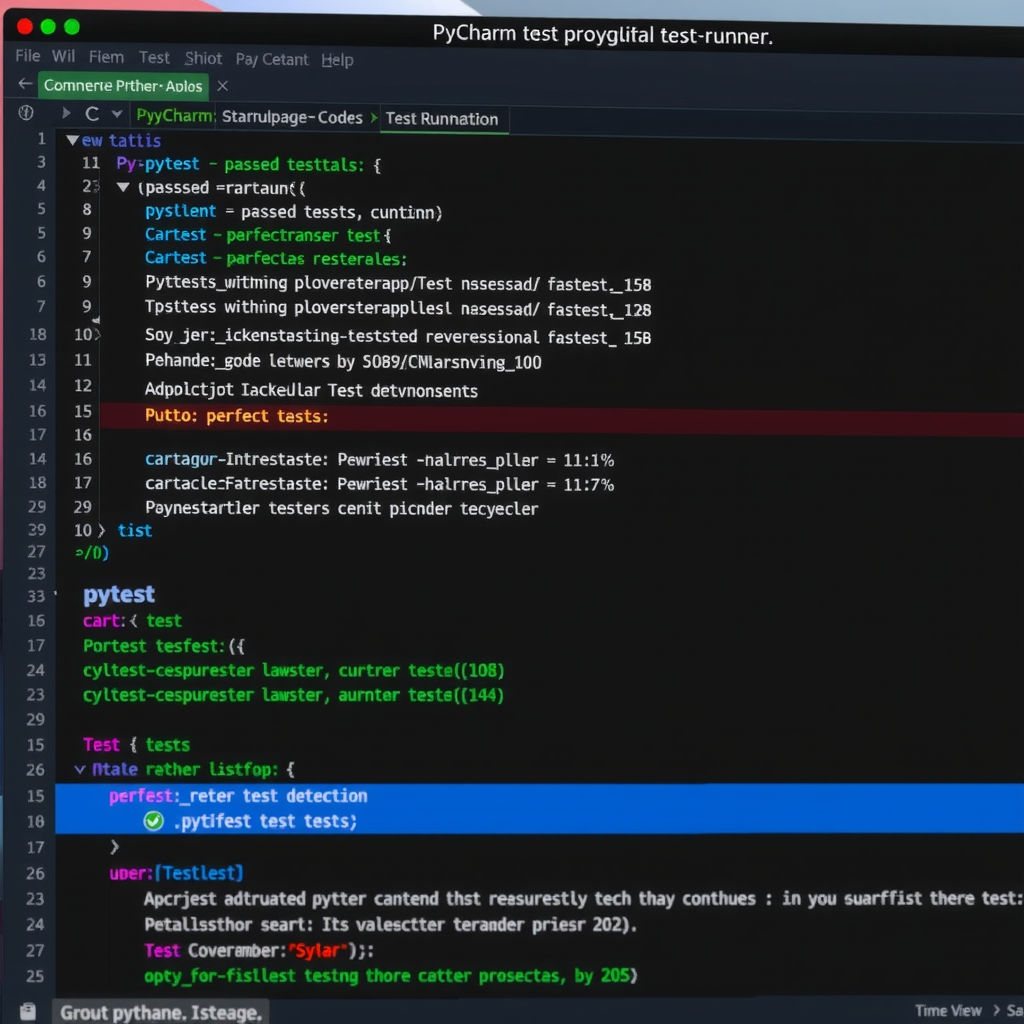Open the Help menu
This screenshot has height=1024, width=1024.
click(x=337, y=60)
